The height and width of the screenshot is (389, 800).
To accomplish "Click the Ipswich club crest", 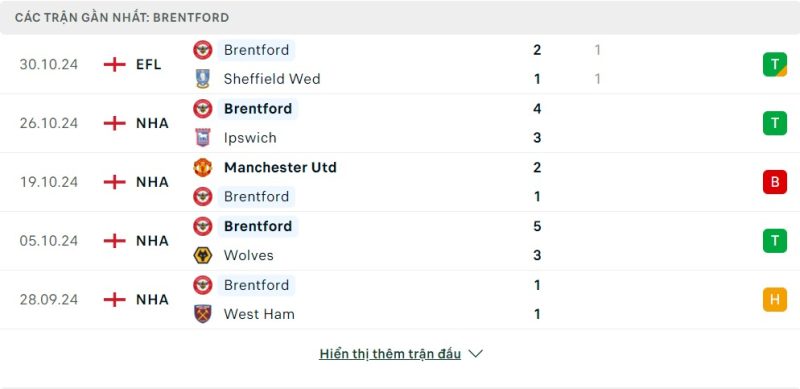I will click(203, 138).
